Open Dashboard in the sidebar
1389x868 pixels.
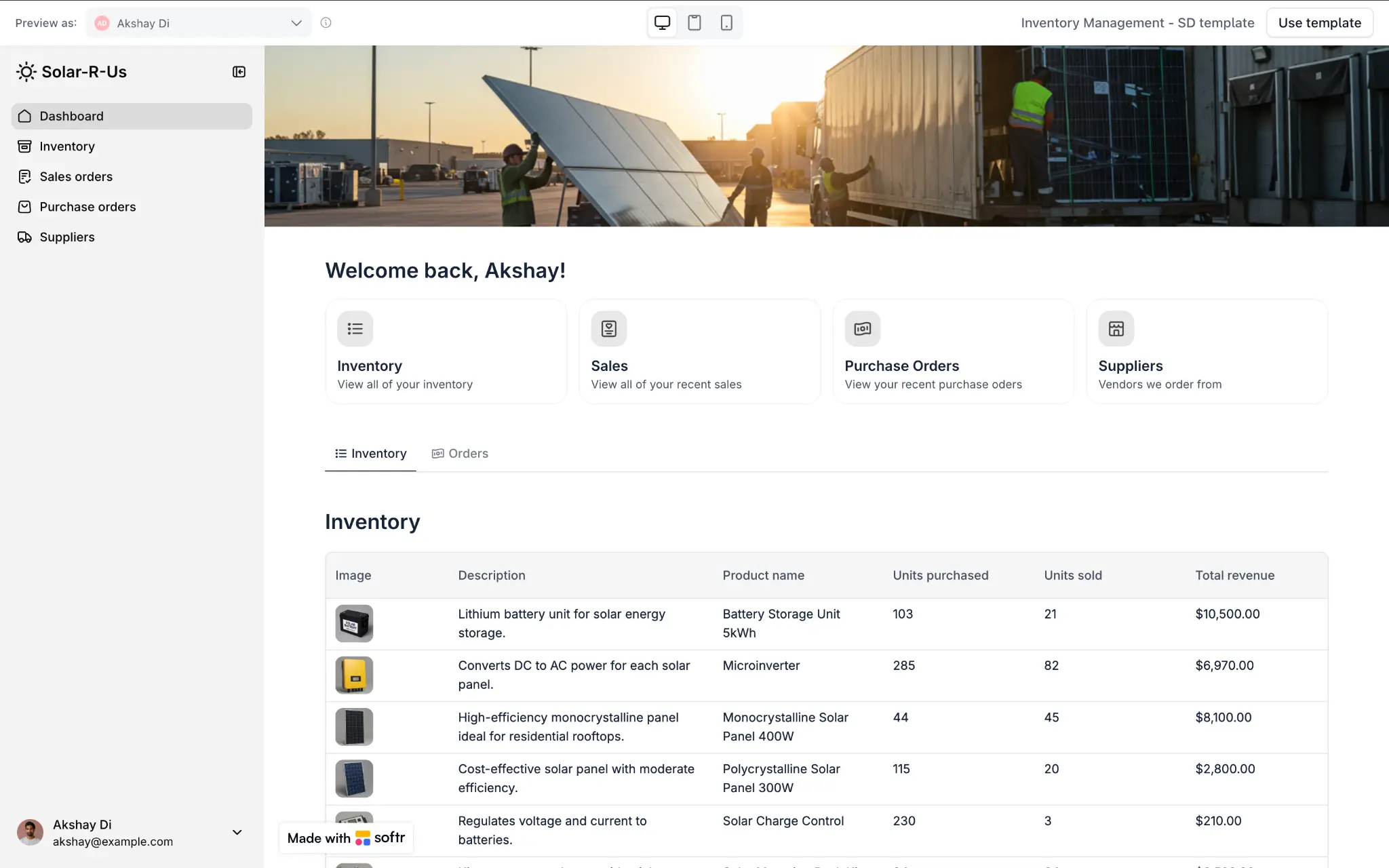pyautogui.click(x=132, y=116)
